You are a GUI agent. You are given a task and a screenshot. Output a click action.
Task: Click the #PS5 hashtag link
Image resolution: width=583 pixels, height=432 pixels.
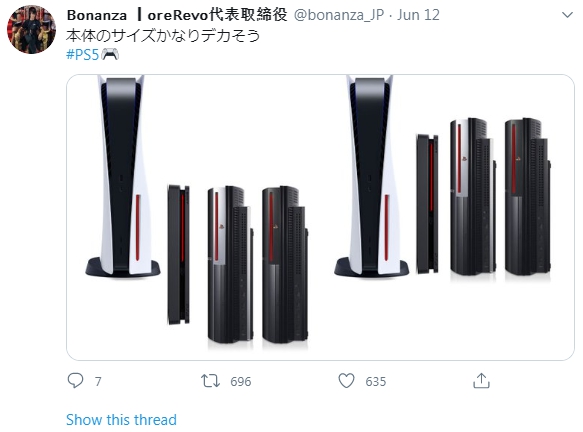click(x=83, y=55)
